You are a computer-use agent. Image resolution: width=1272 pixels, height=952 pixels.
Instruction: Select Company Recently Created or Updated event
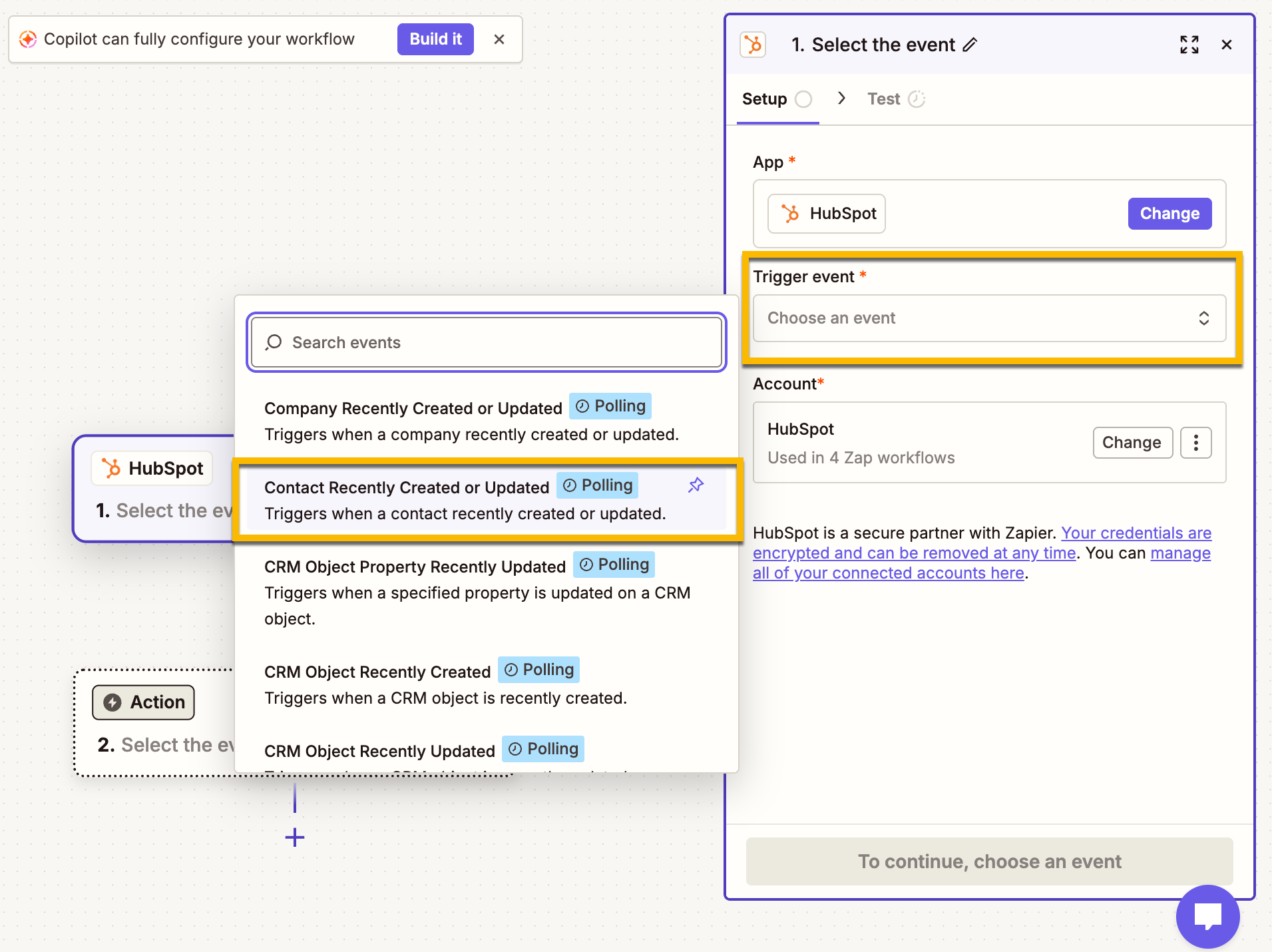pos(487,421)
